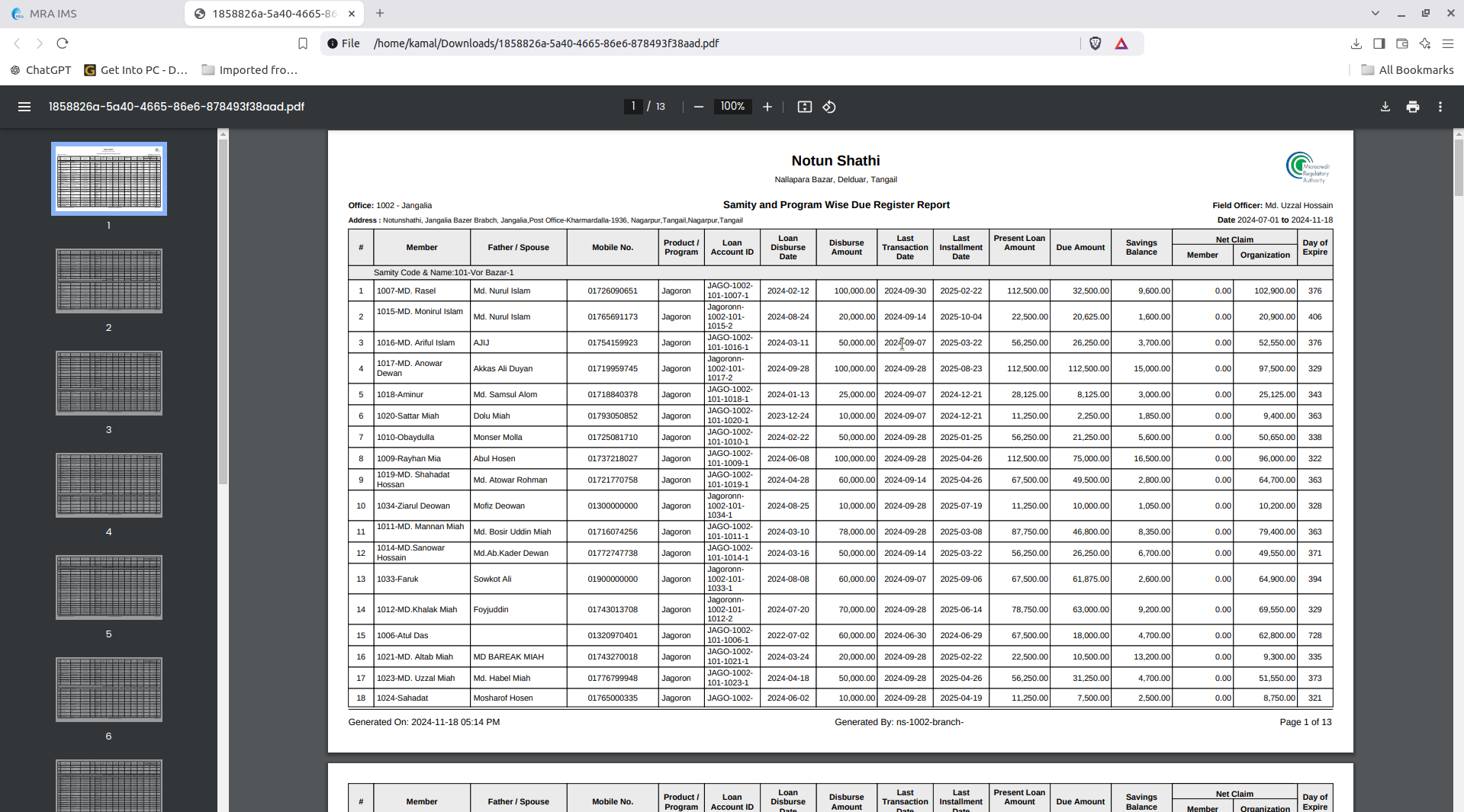1464x812 pixels.
Task: Open the ChatGPT bookmark
Action: tap(40, 70)
